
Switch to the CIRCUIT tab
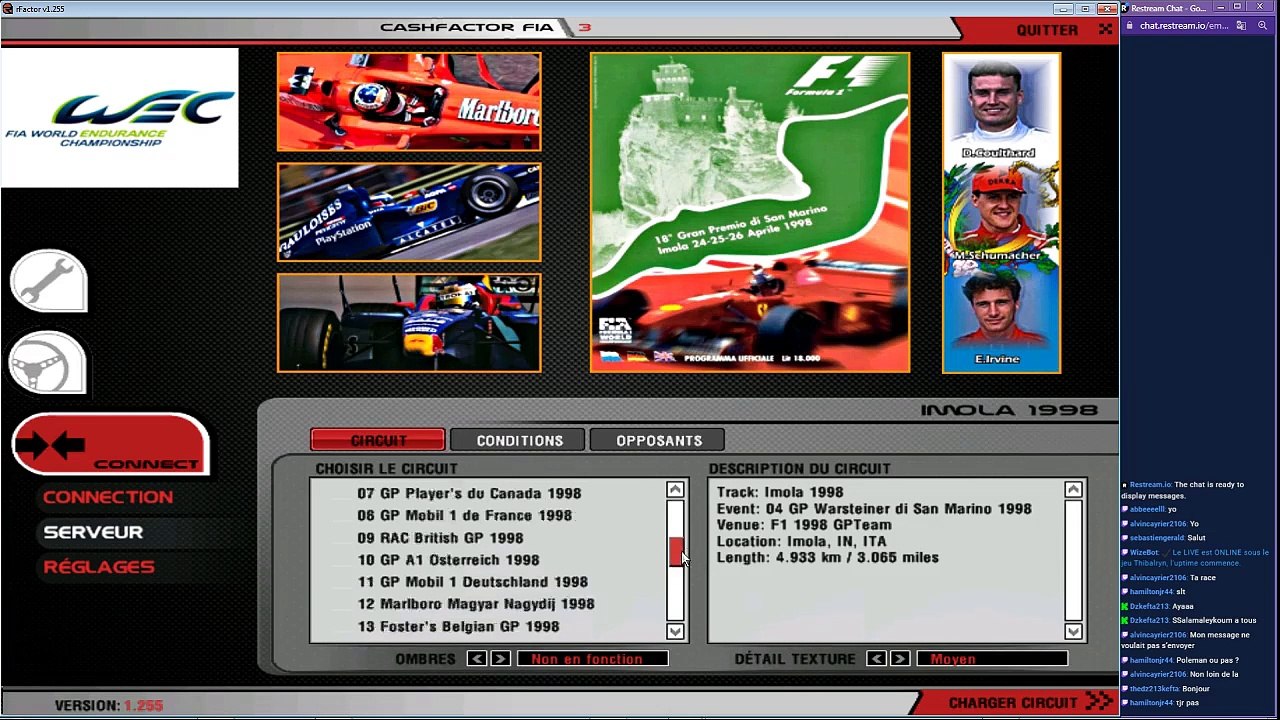click(x=378, y=440)
